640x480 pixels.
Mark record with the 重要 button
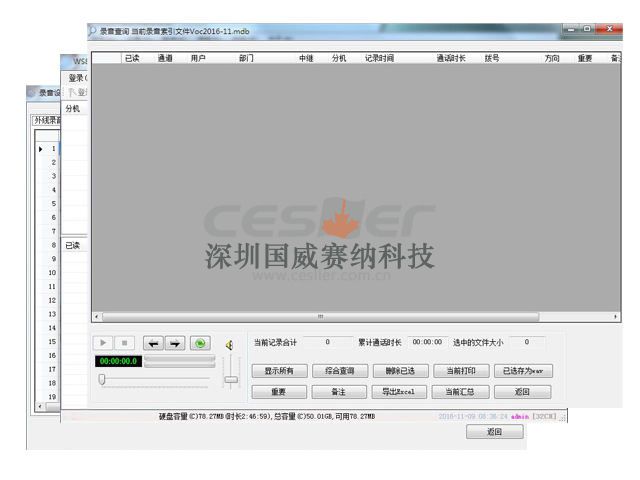coord(279,392)
